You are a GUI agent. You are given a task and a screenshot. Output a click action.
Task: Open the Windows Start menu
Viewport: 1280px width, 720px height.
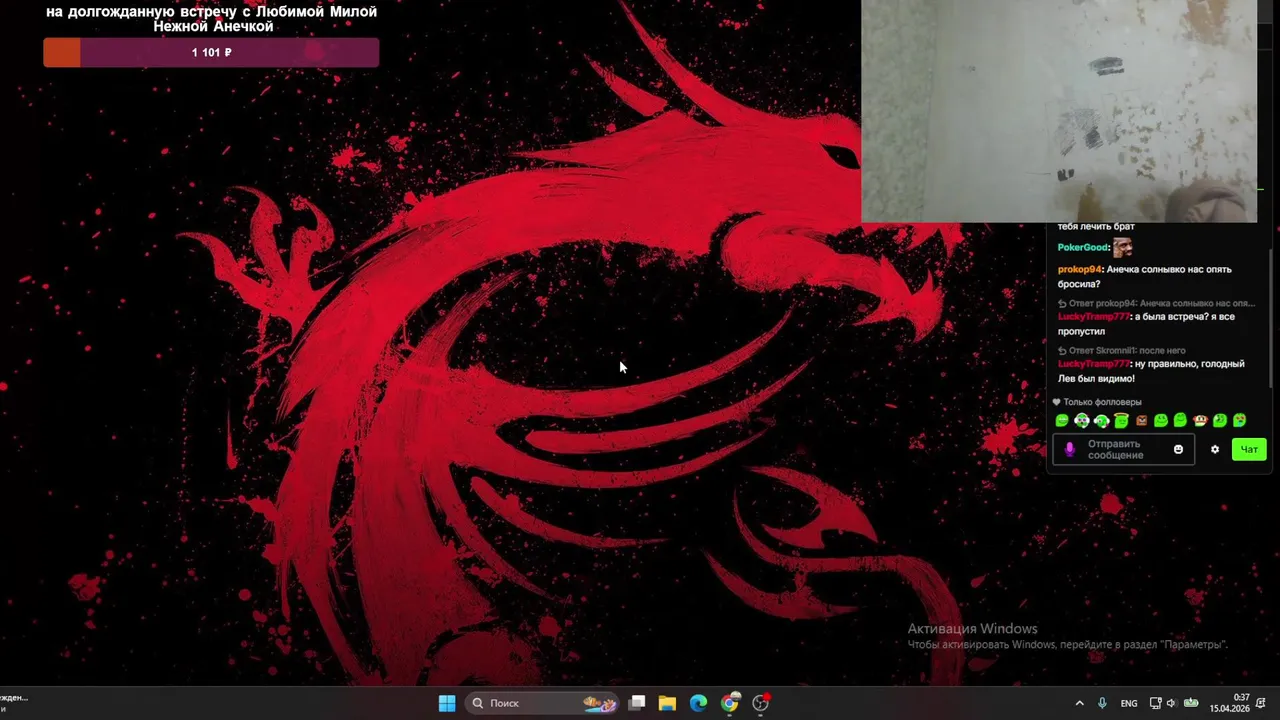[447, 703]
